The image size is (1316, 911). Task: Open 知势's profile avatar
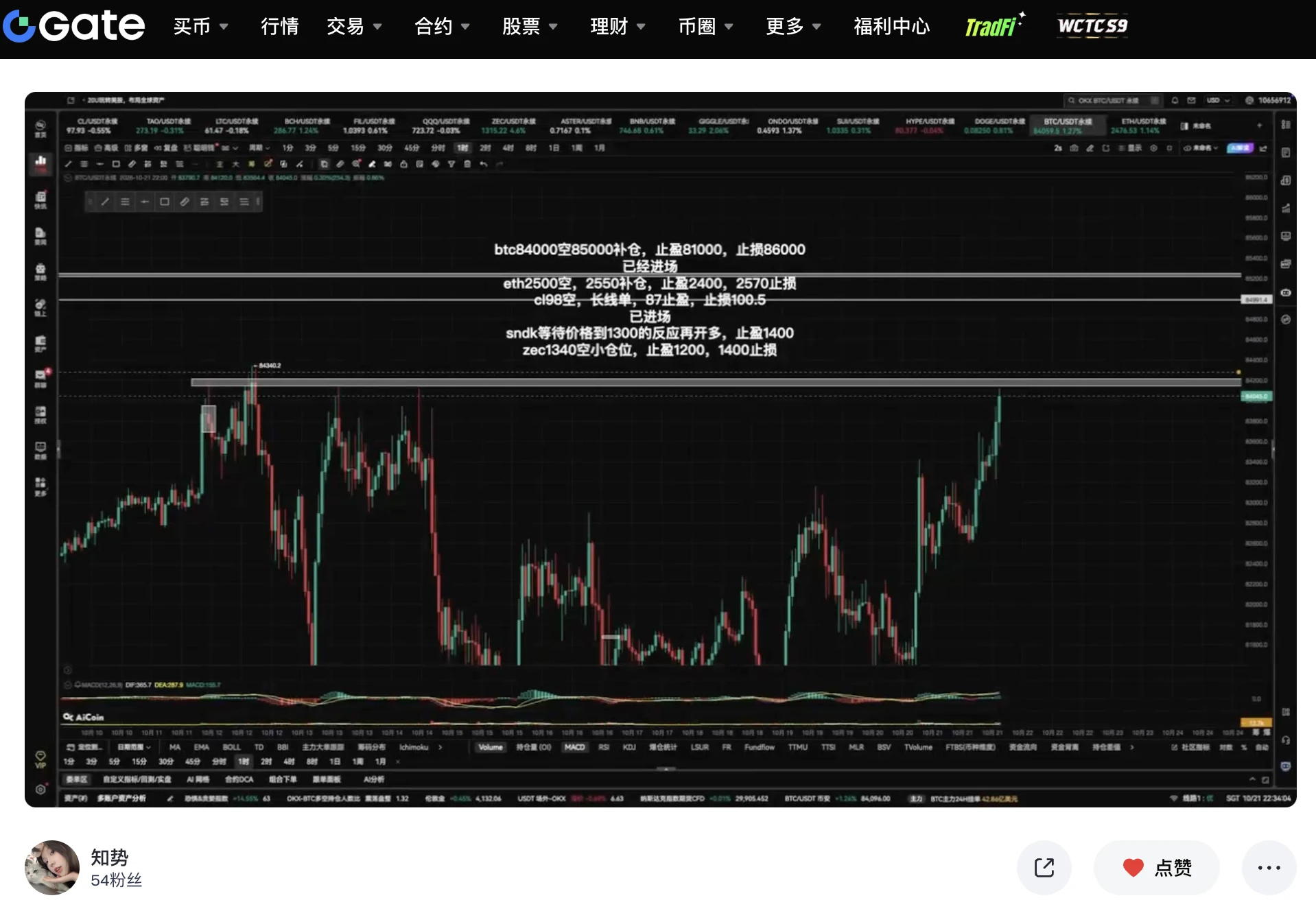(52, 868)
